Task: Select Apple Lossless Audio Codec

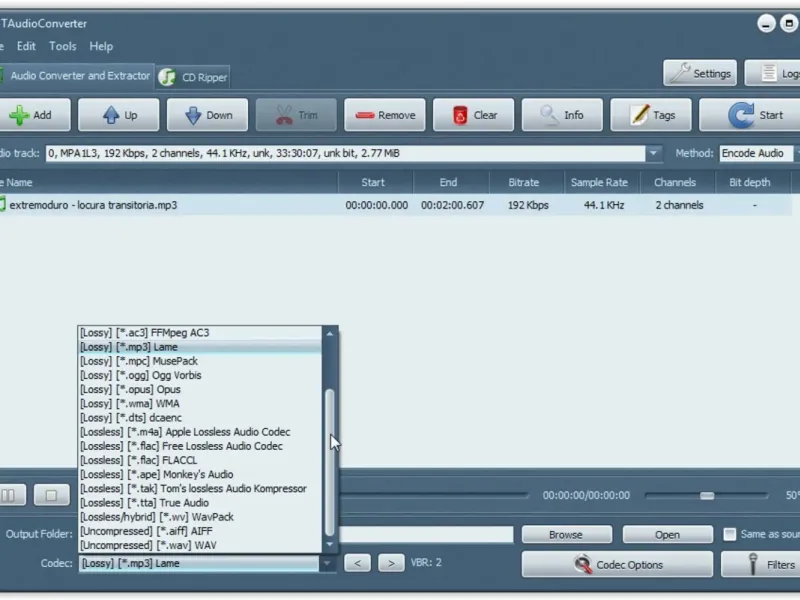Action: 201,432
